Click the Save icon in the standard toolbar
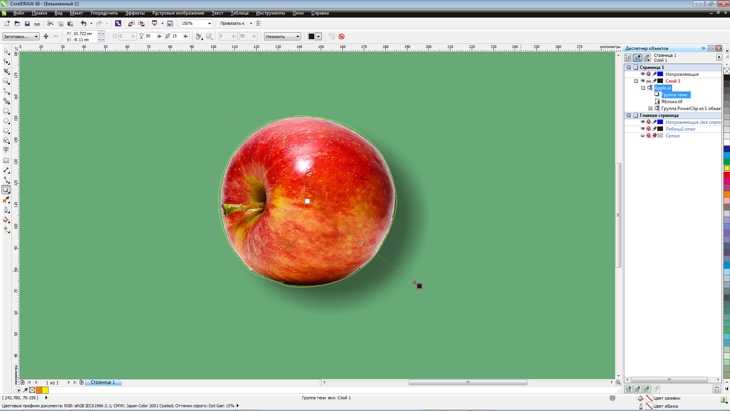 click(x=27, y=23)
